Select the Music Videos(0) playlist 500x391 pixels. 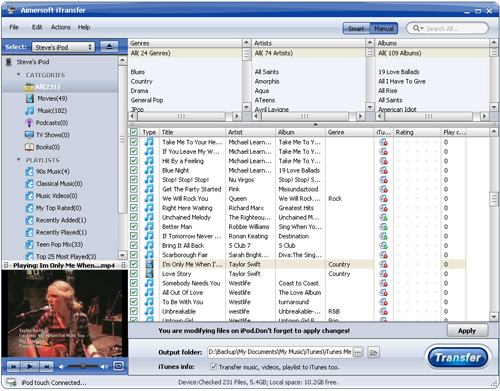(x=56, y=196)
